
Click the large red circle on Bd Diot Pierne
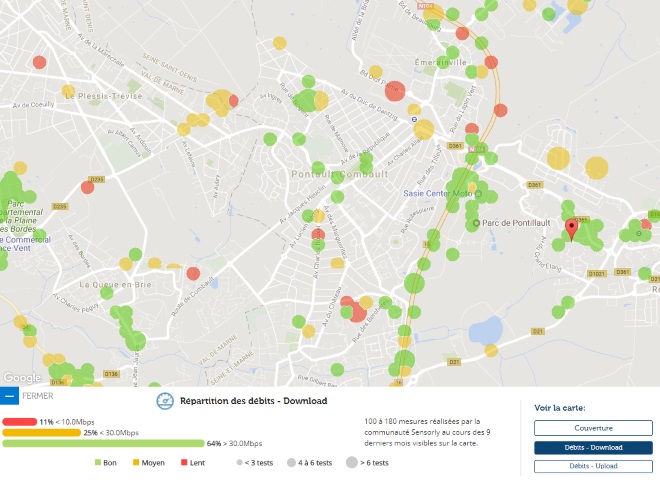click(394, 92)
